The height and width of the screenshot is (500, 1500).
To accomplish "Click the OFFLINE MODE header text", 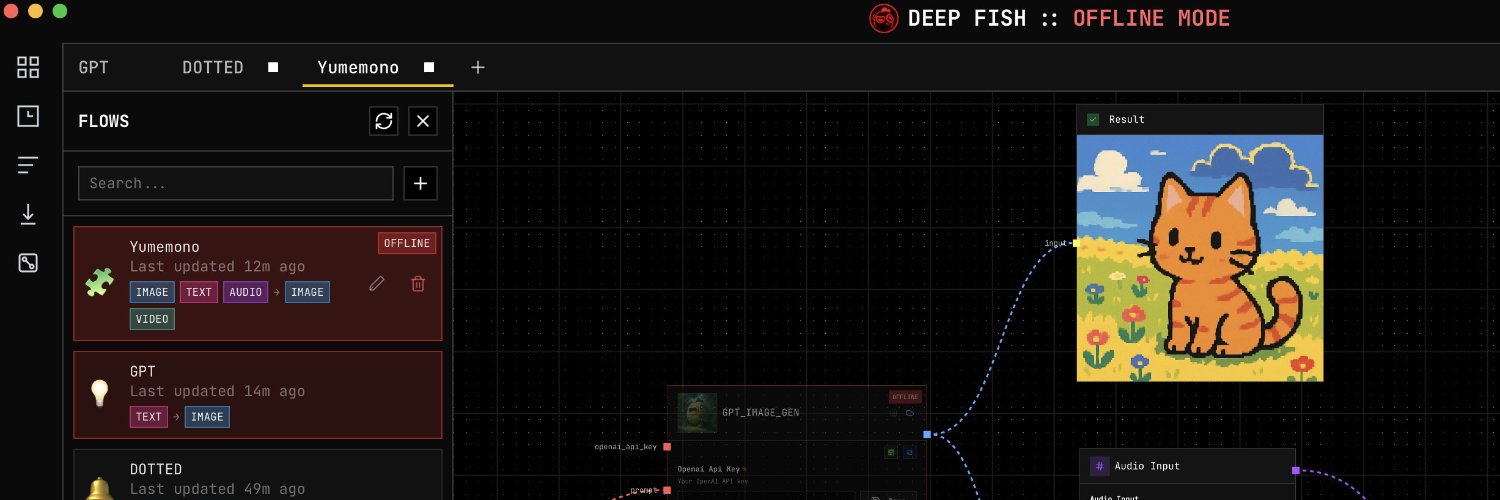I will [1152, 18].
